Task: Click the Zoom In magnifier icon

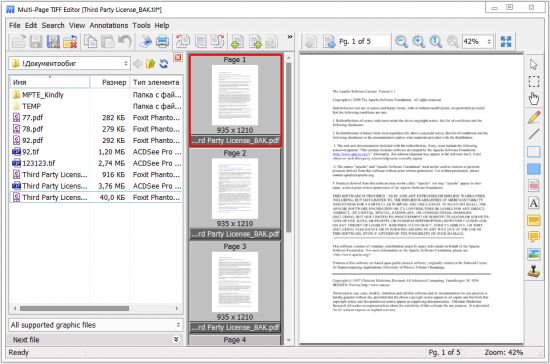Action: coord(418,42)
